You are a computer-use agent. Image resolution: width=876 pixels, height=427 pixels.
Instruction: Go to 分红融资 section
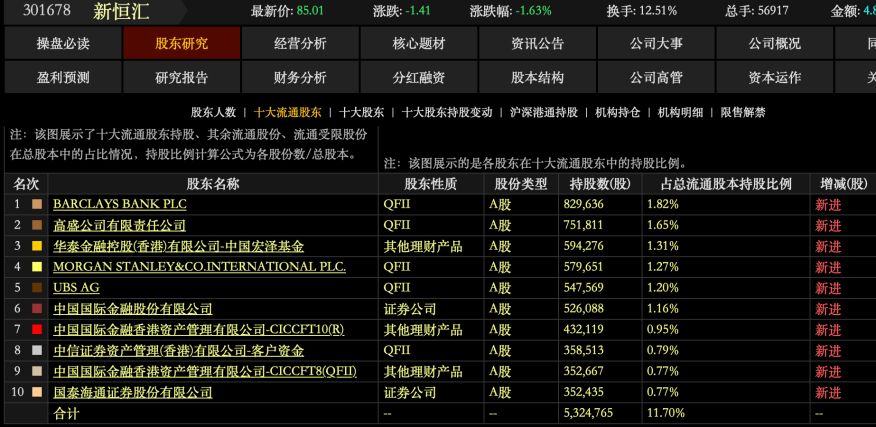pyautogui.click(x=419, y=78)
